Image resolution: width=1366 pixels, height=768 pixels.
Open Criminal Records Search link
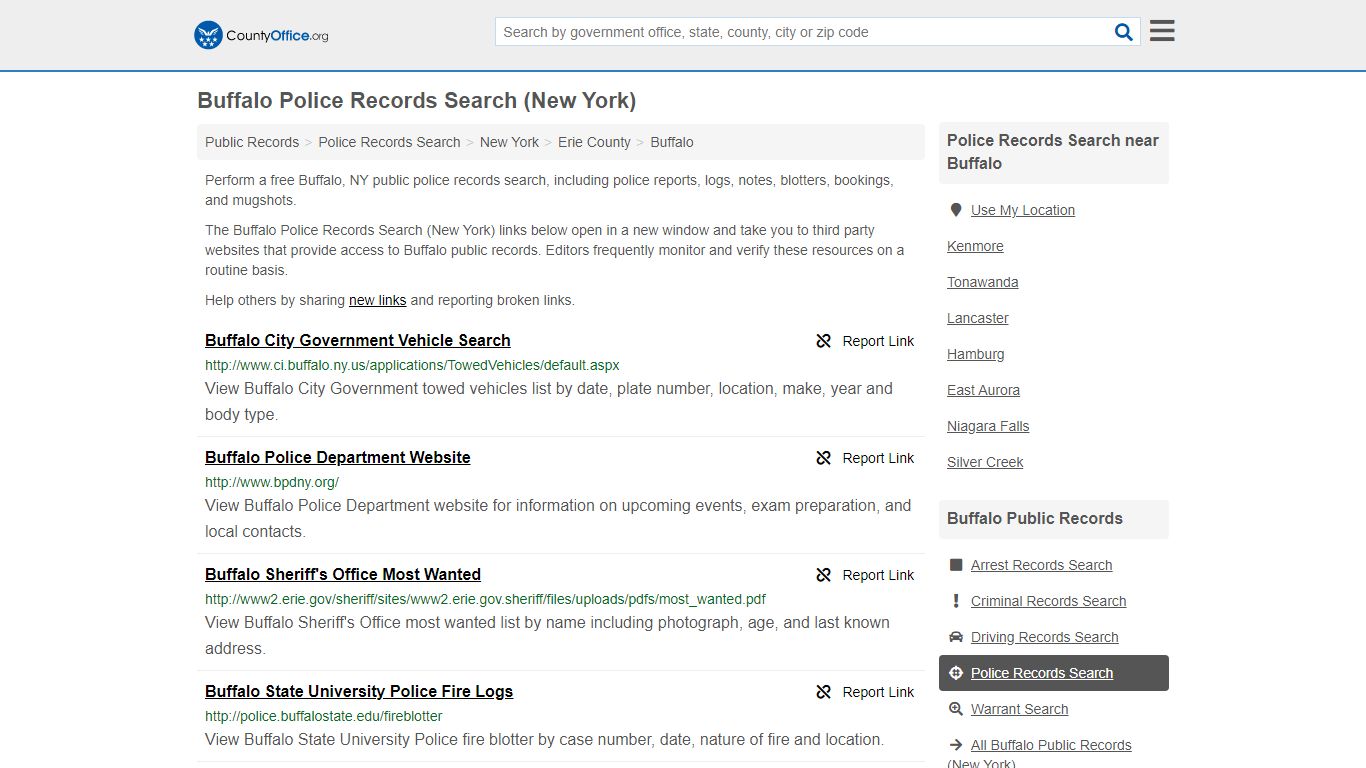(1049, 601)
